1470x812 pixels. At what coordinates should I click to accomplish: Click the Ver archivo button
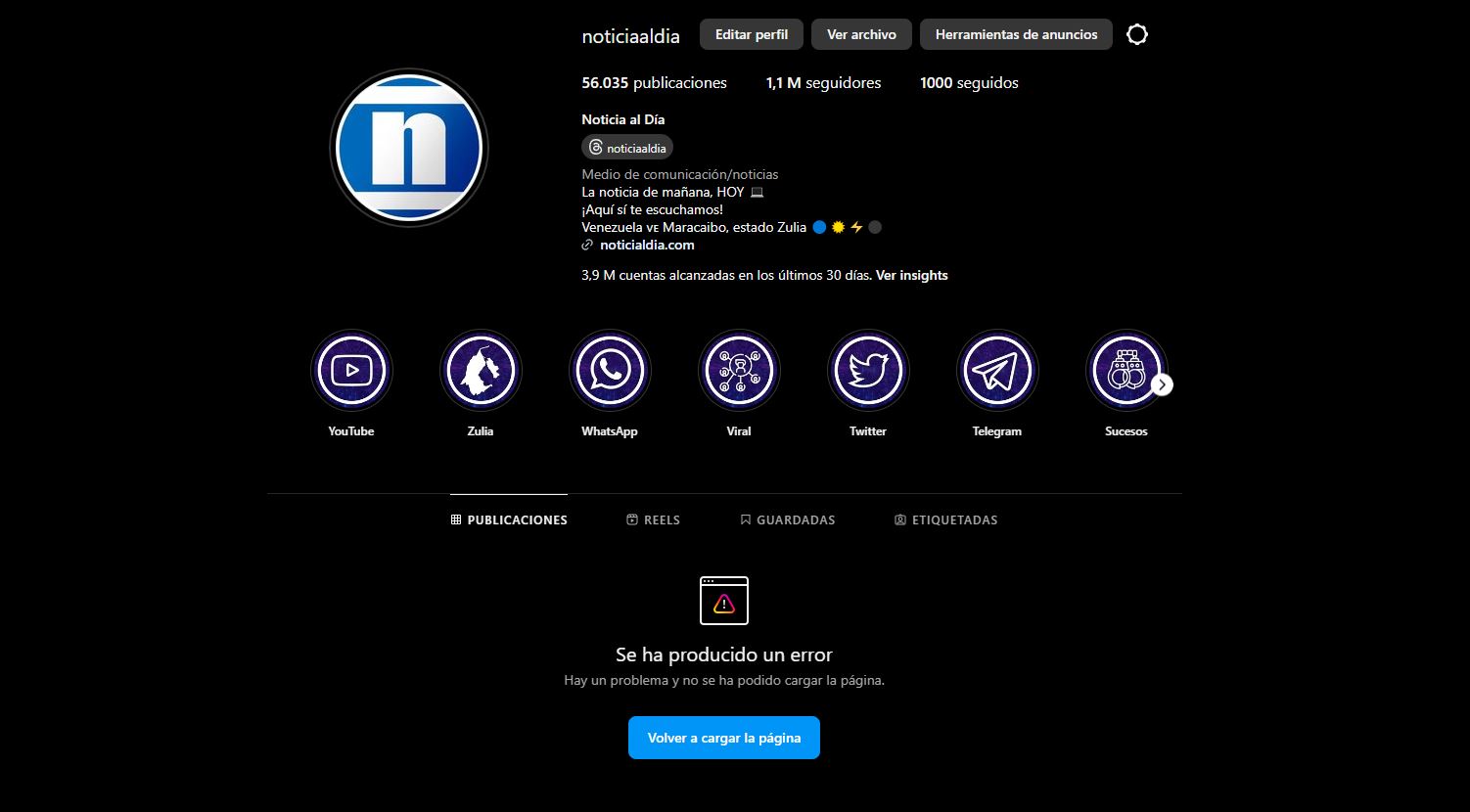861,34
